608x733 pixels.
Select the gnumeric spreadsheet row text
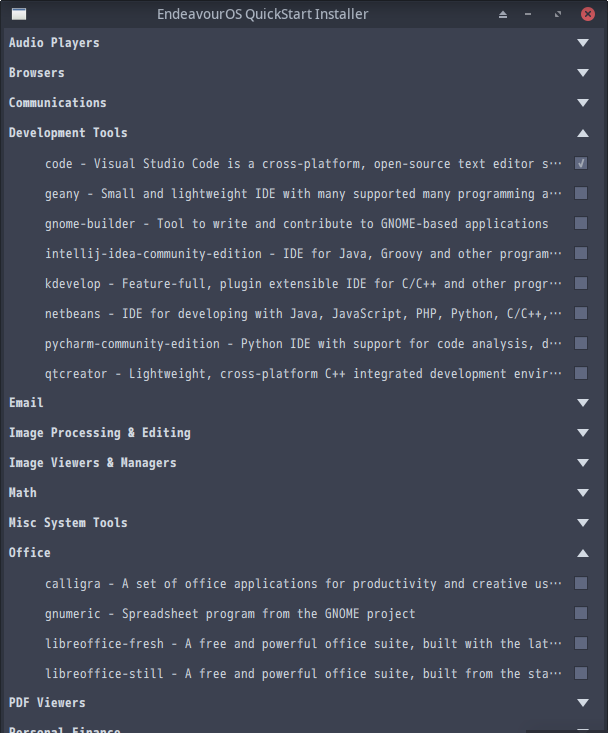coord(230,613)
